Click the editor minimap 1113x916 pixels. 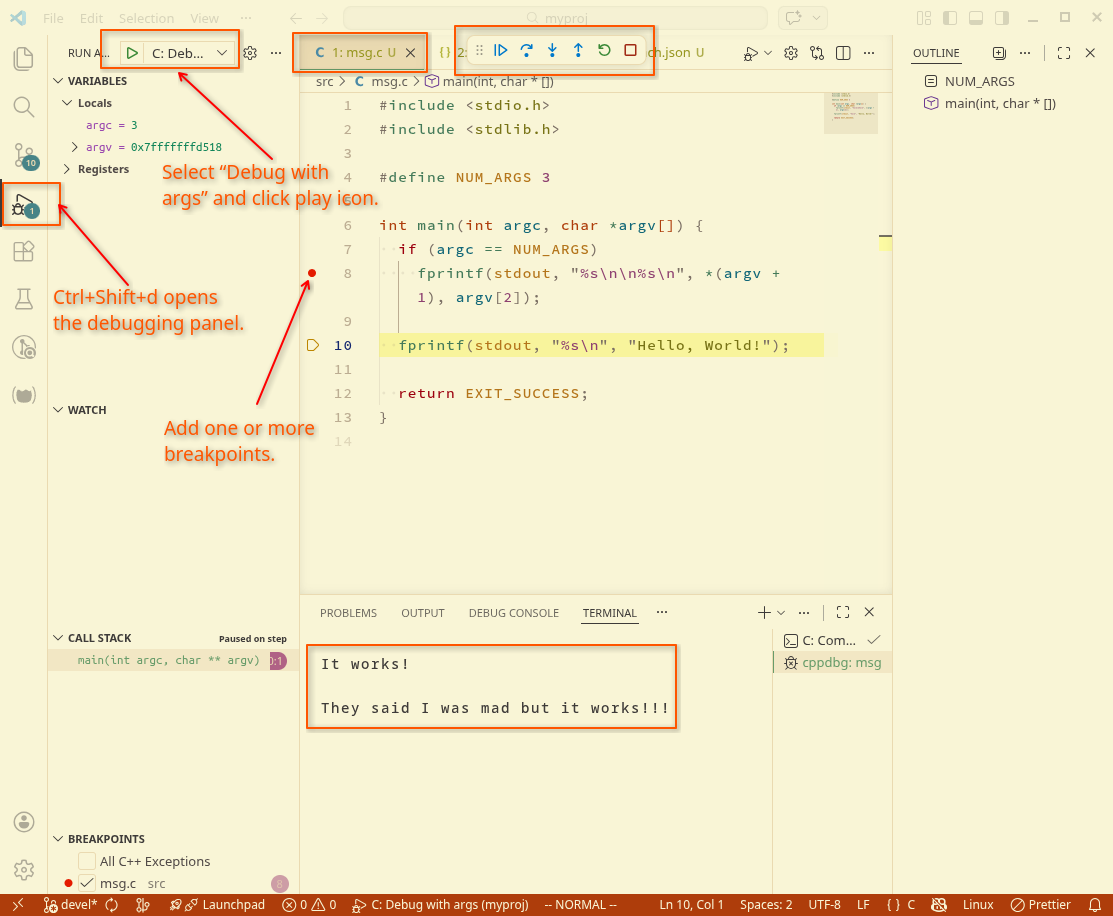(851, 113)
